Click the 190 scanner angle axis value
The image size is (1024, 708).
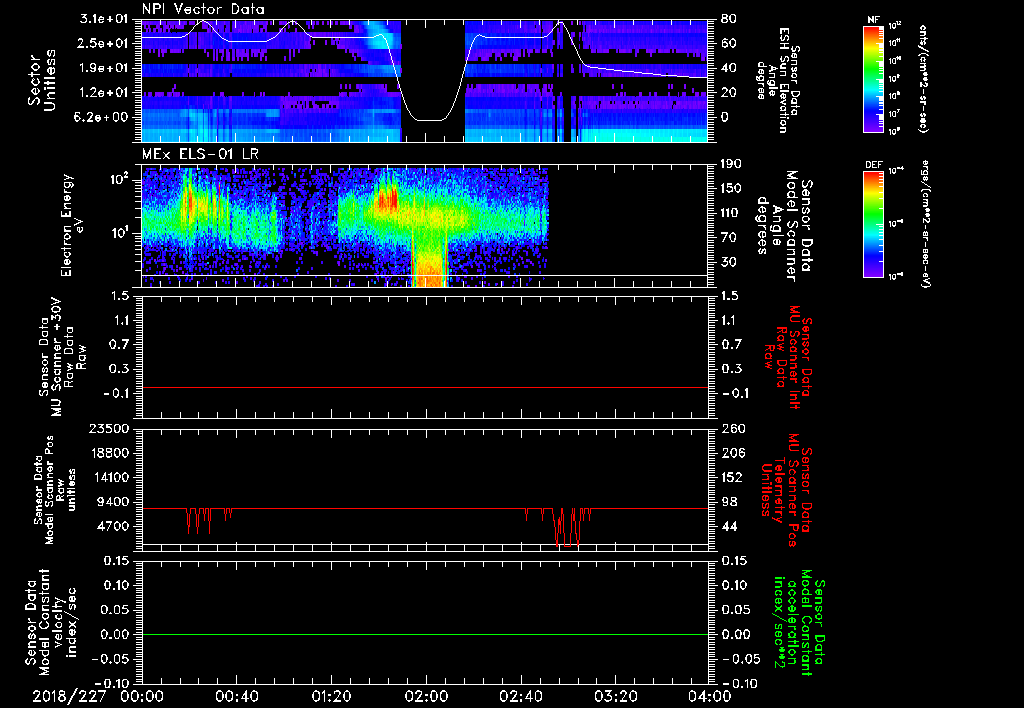pyautogui.click(x=731, y=164)
